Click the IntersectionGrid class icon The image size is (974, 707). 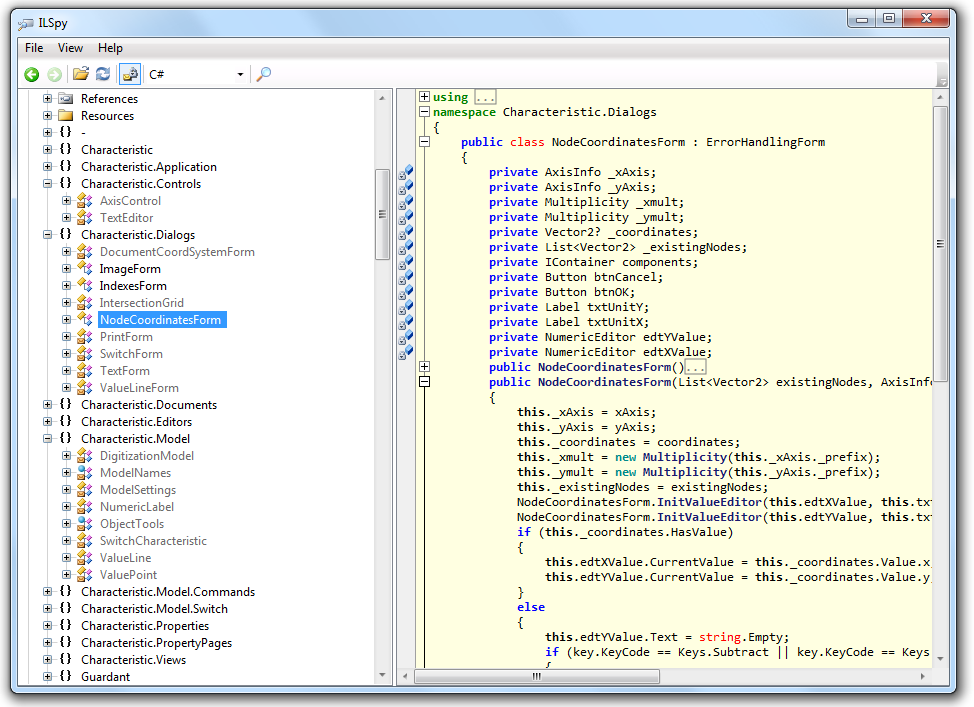click(x=85, y=303)
